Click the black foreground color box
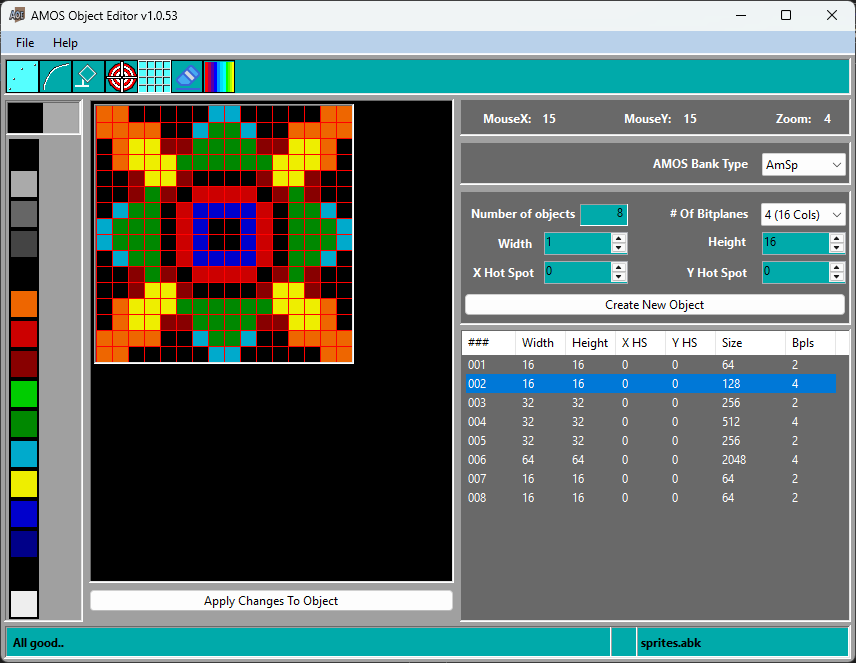856x663 pixels. click(25, 117)
